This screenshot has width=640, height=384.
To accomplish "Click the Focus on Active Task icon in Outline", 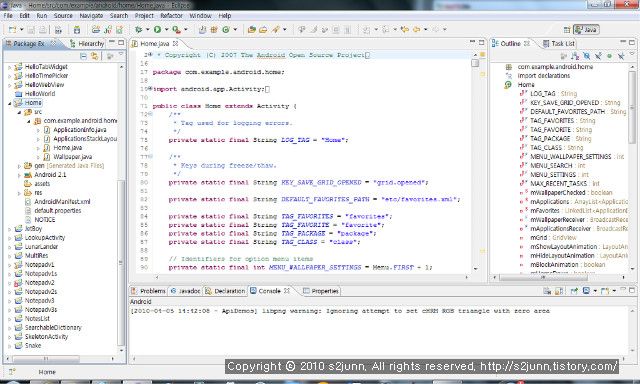I will pos(564,56).
